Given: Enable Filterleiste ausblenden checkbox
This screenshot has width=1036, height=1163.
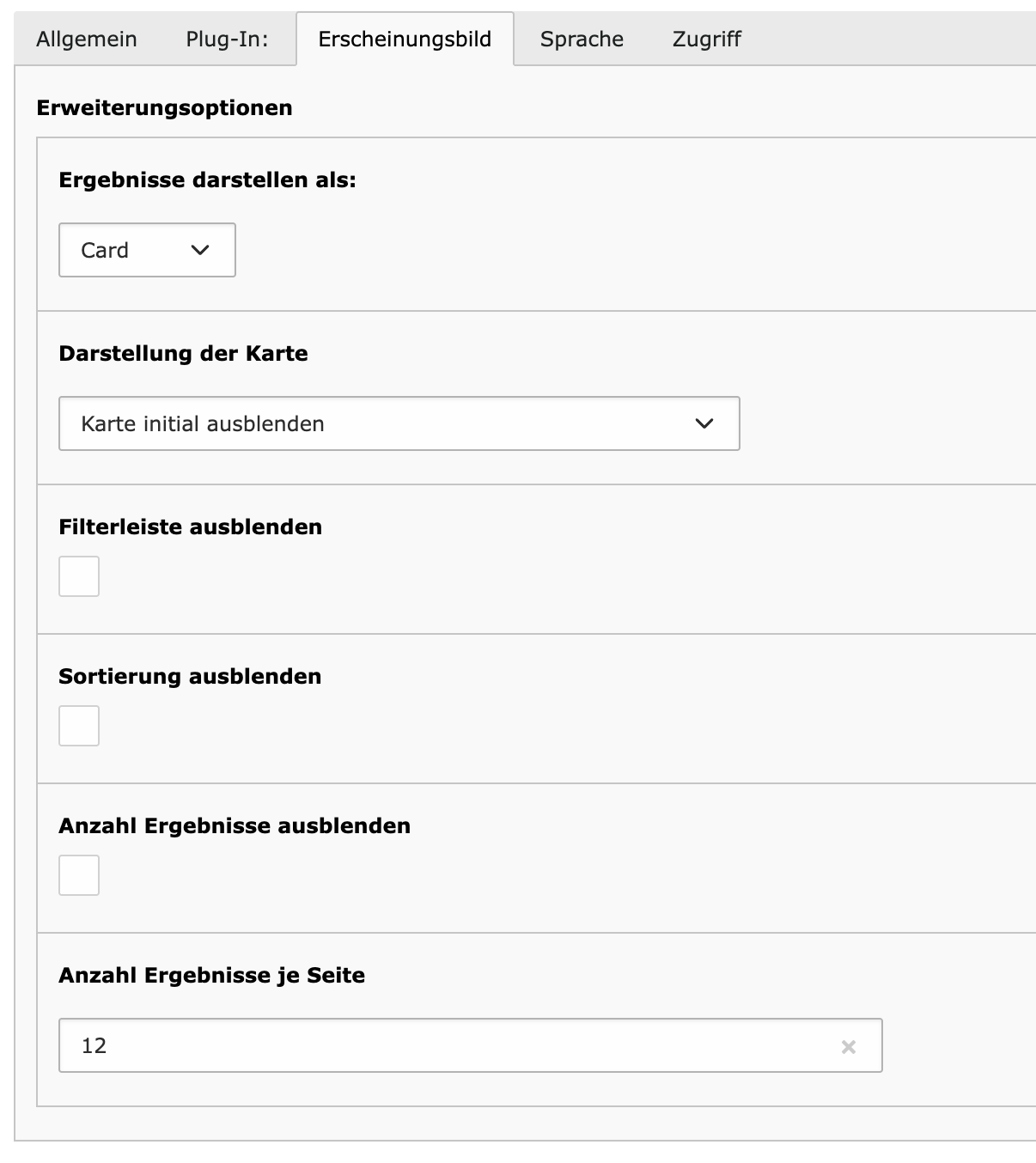Looking at the screenshot, I should pyautogui.click(x=79, y=576).
